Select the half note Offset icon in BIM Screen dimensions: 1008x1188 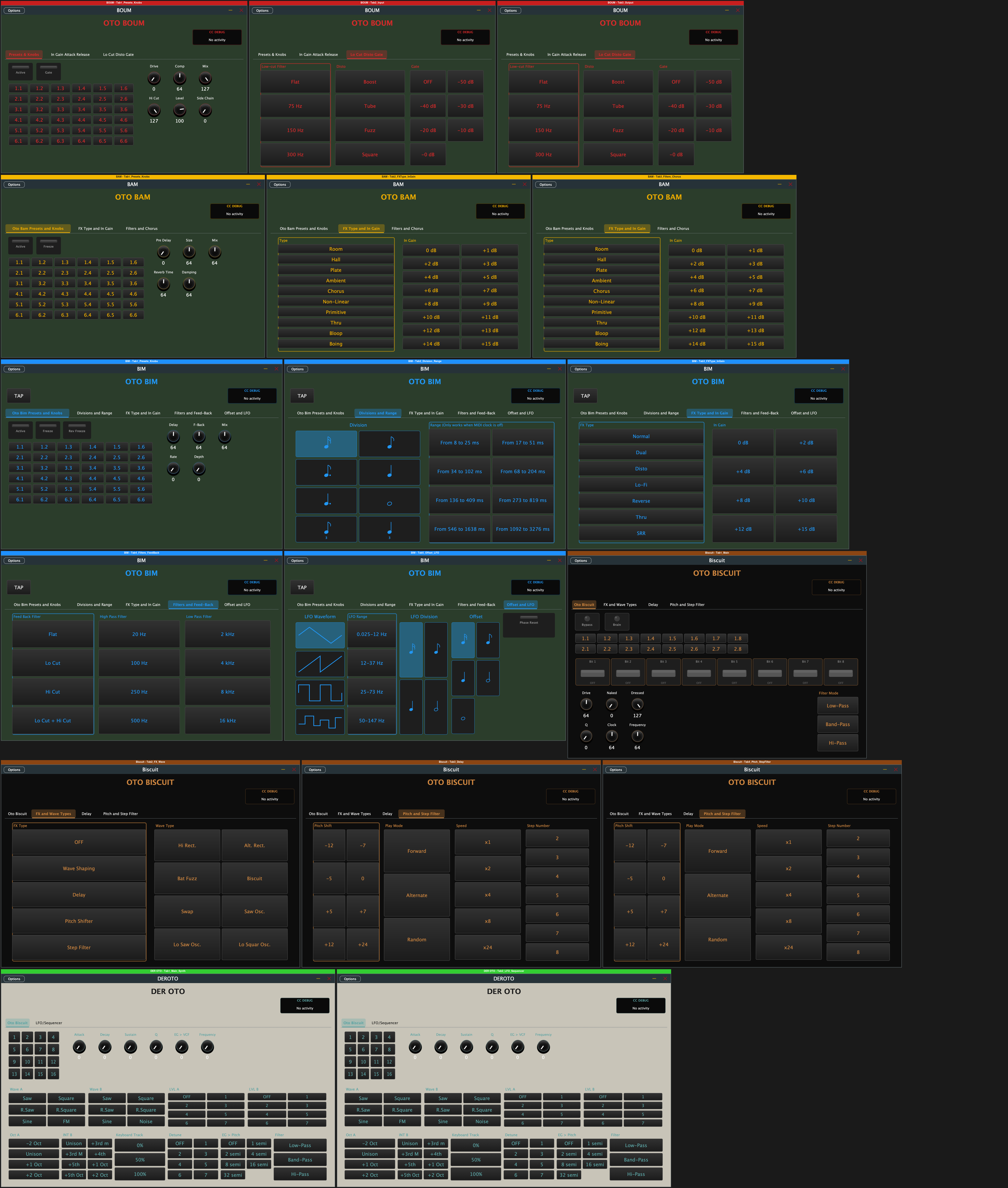(x=489, y=678)
